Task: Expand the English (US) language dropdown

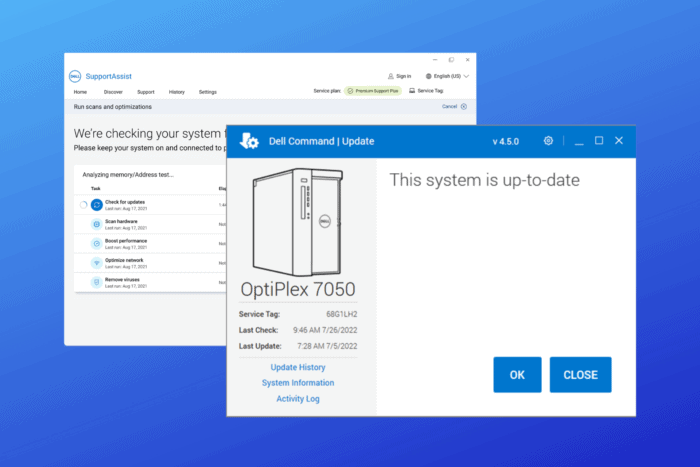Action: pyautogui.click(x=466, y=76)
